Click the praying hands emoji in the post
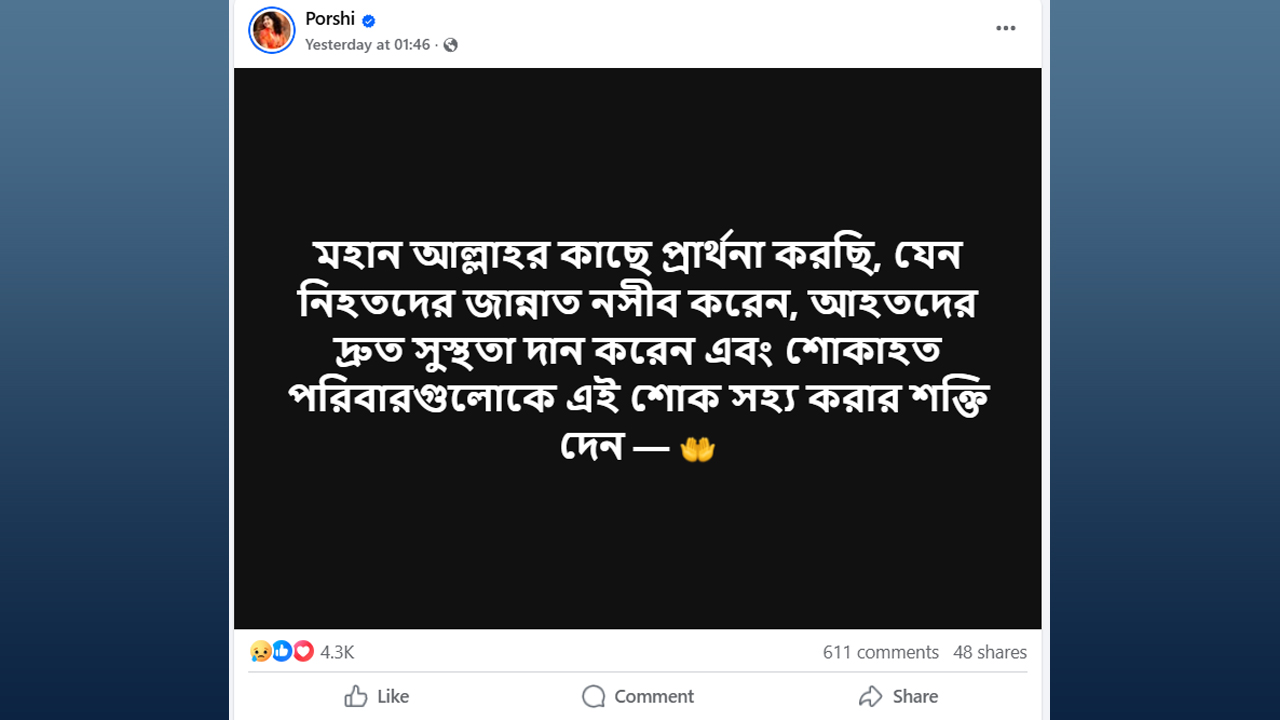 point(697,449)
